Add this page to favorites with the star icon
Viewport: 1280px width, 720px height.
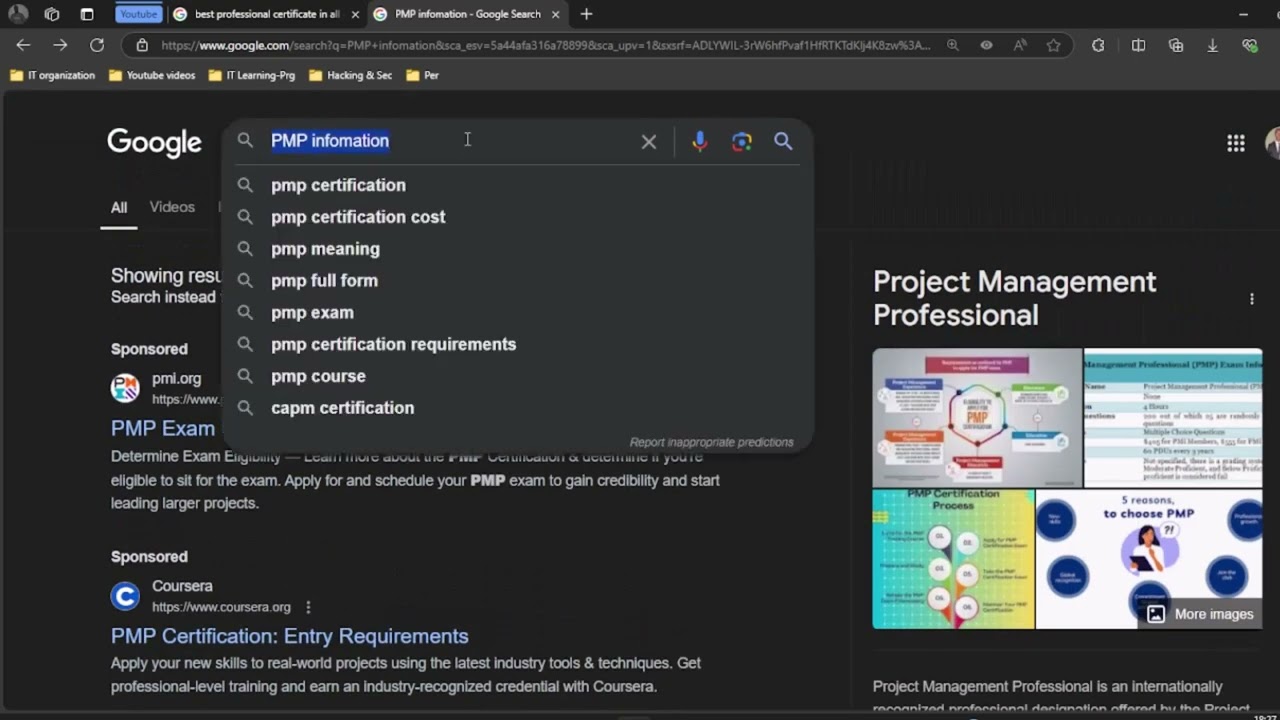(x=1053, y=45)
